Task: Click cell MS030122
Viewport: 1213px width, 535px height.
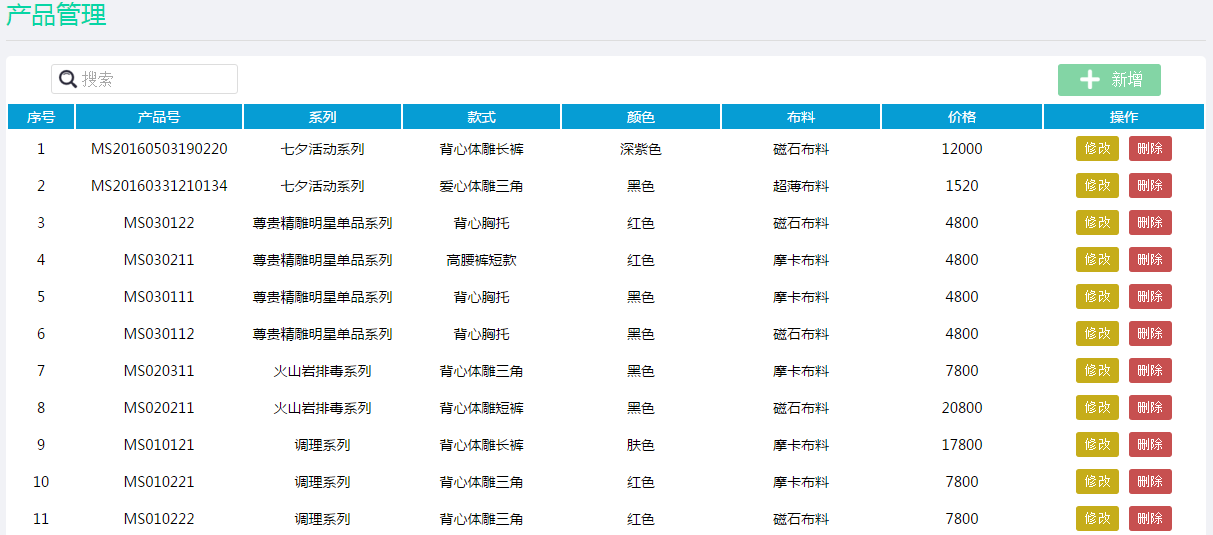Action: tap(159, 223)
